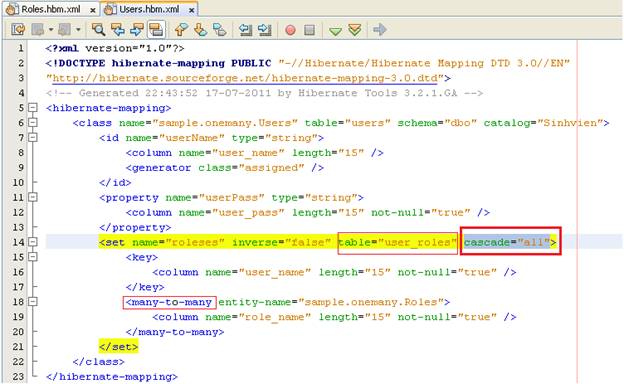
Task: Toggle Bookmark toolbar icon
Action: click(219, 29)
